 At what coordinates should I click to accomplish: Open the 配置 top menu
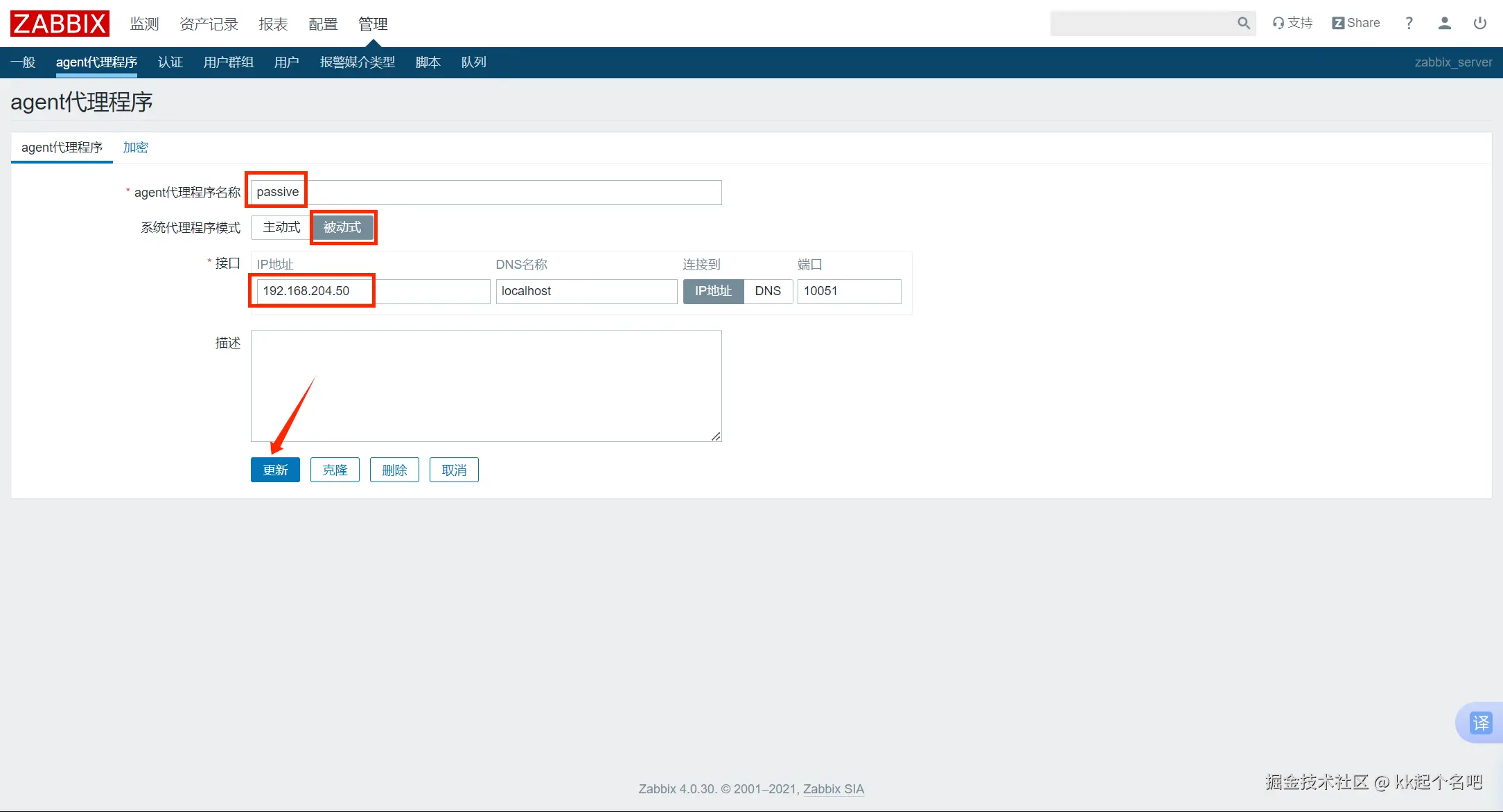pos(323,24)
